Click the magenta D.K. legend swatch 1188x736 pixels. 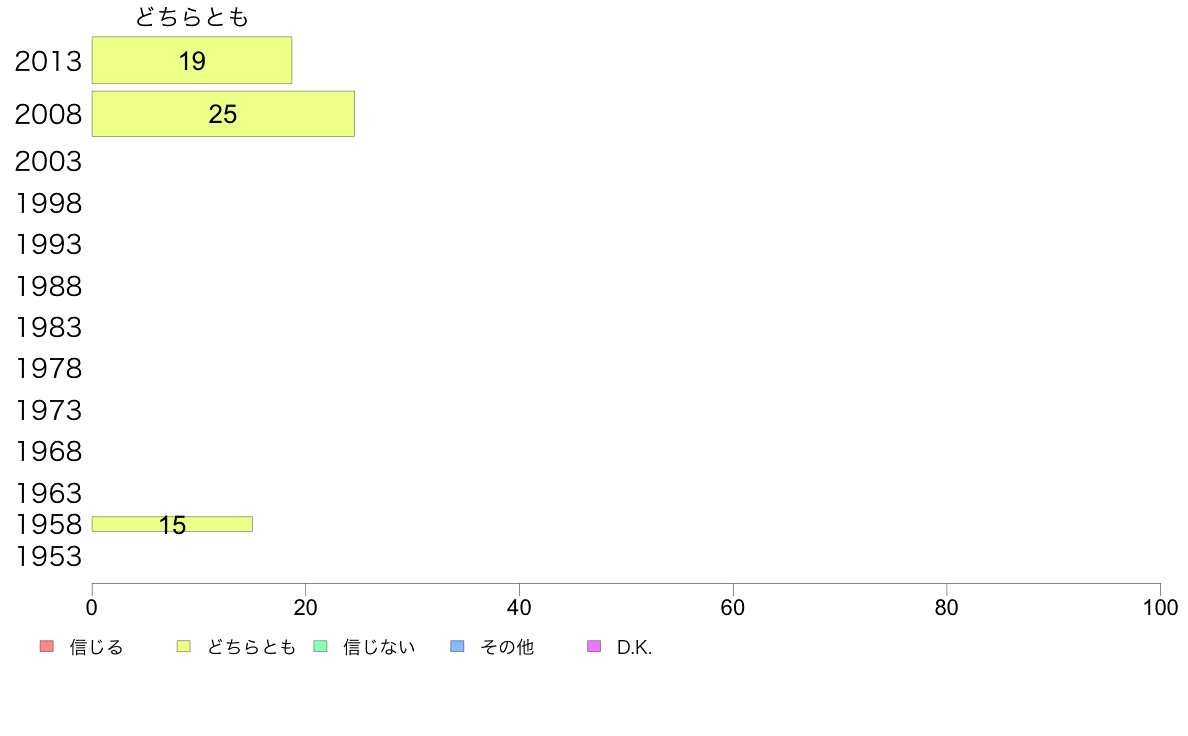tap(594, 647)
